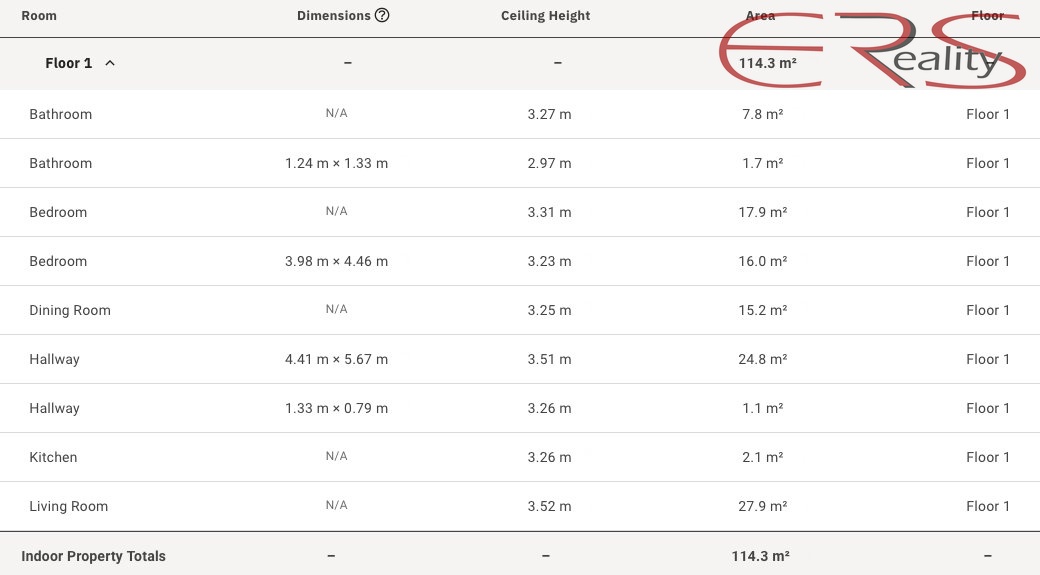Click the 114.3 m² total in the totals row
Viewport: 1040px width, 575px height.
pos(761,556)
